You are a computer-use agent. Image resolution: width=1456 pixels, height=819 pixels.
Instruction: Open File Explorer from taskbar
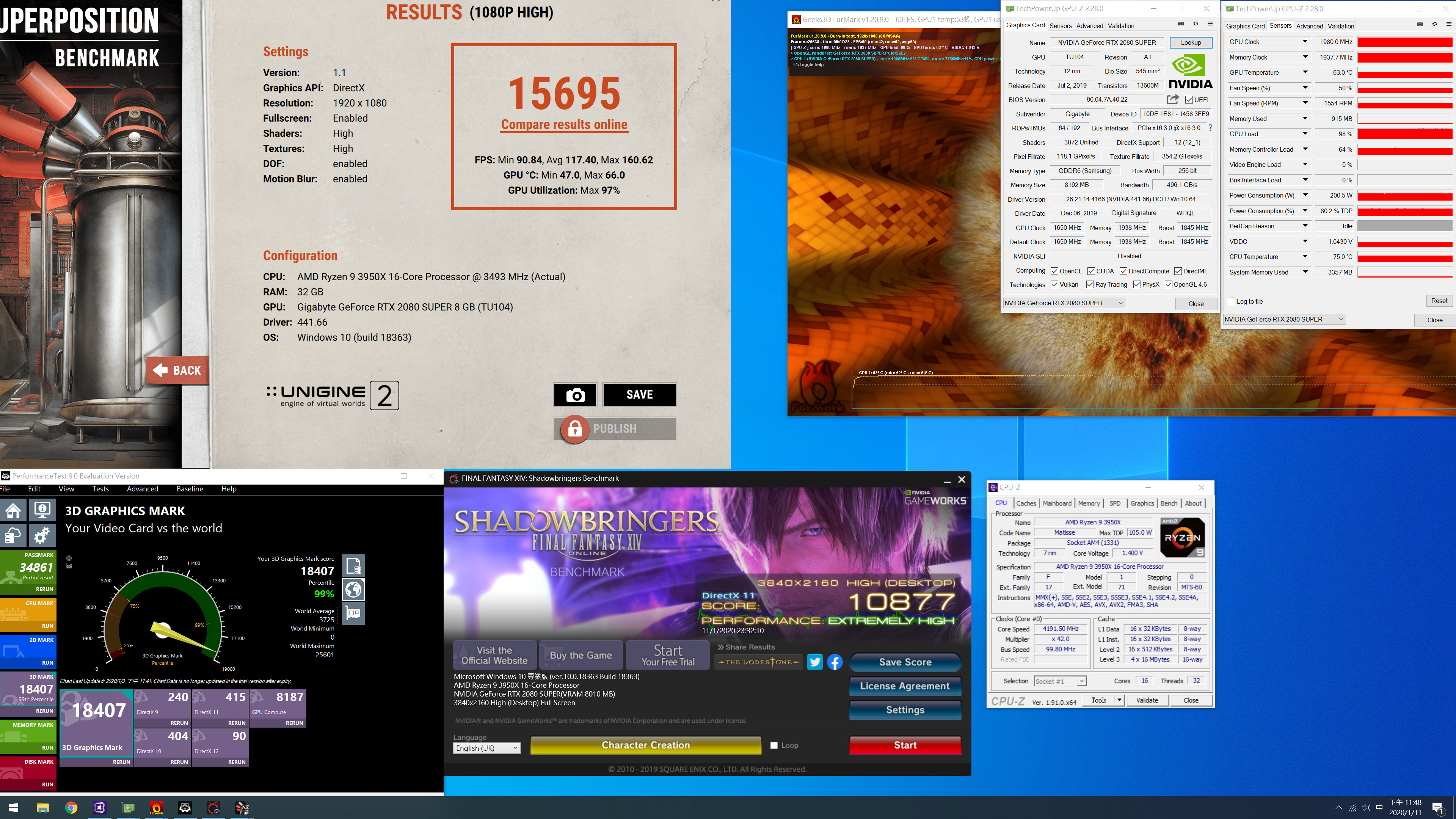tap(42, 808)
